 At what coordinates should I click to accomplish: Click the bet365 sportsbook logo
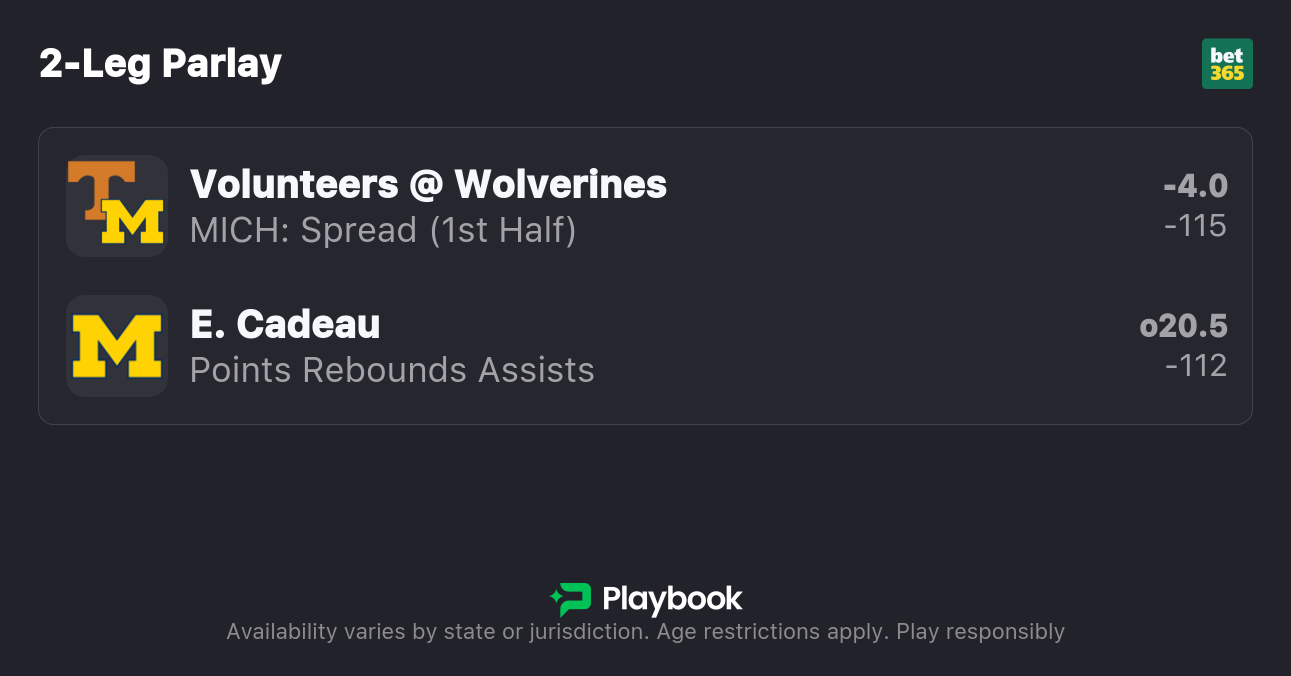[1227, 64]
